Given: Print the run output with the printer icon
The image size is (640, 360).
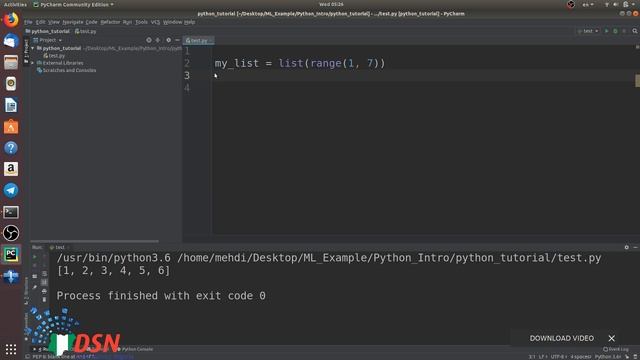Looking at the screenshot, I should 44,291.
